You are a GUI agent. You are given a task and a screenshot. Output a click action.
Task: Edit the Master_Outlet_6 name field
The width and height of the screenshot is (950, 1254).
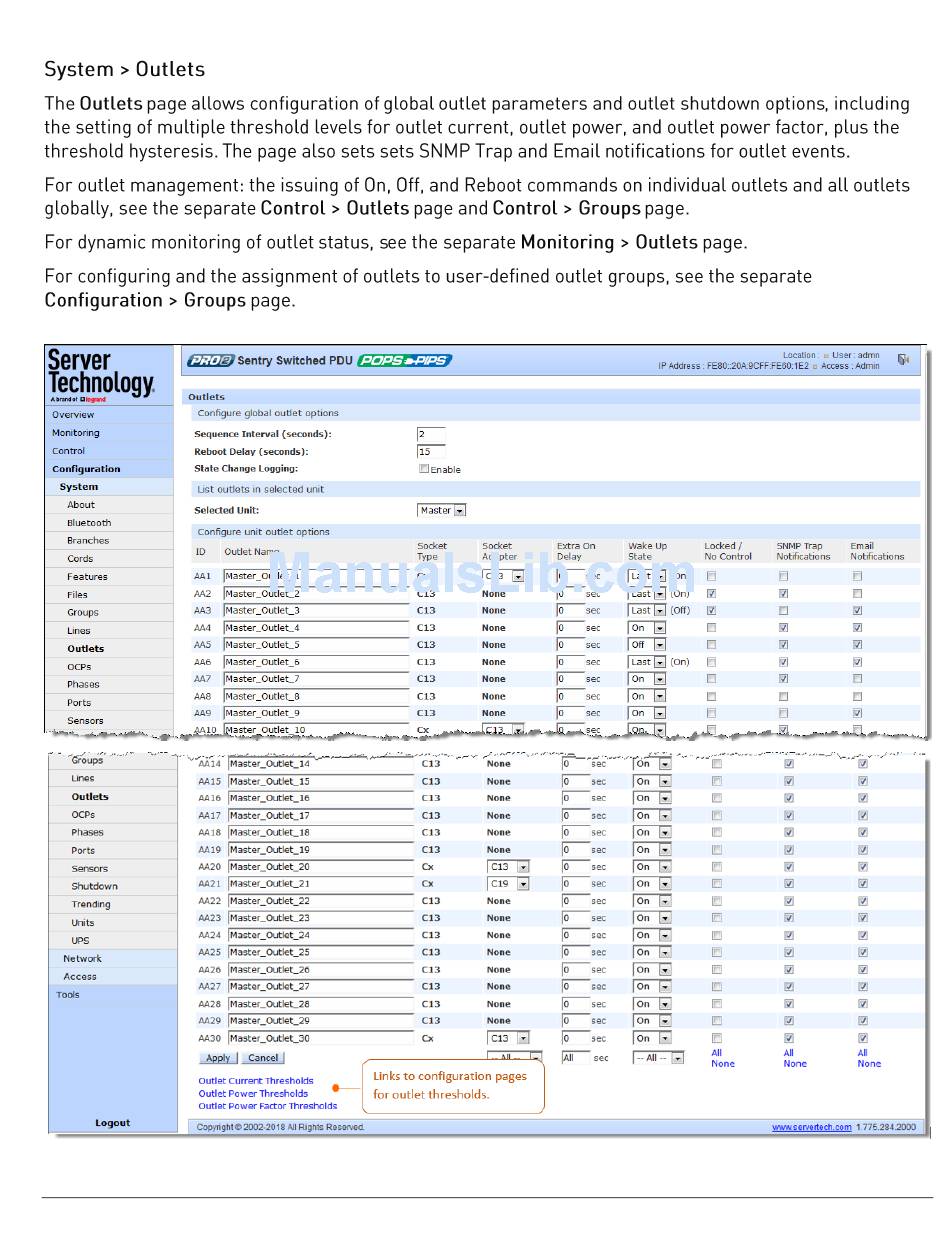(316, 662)
